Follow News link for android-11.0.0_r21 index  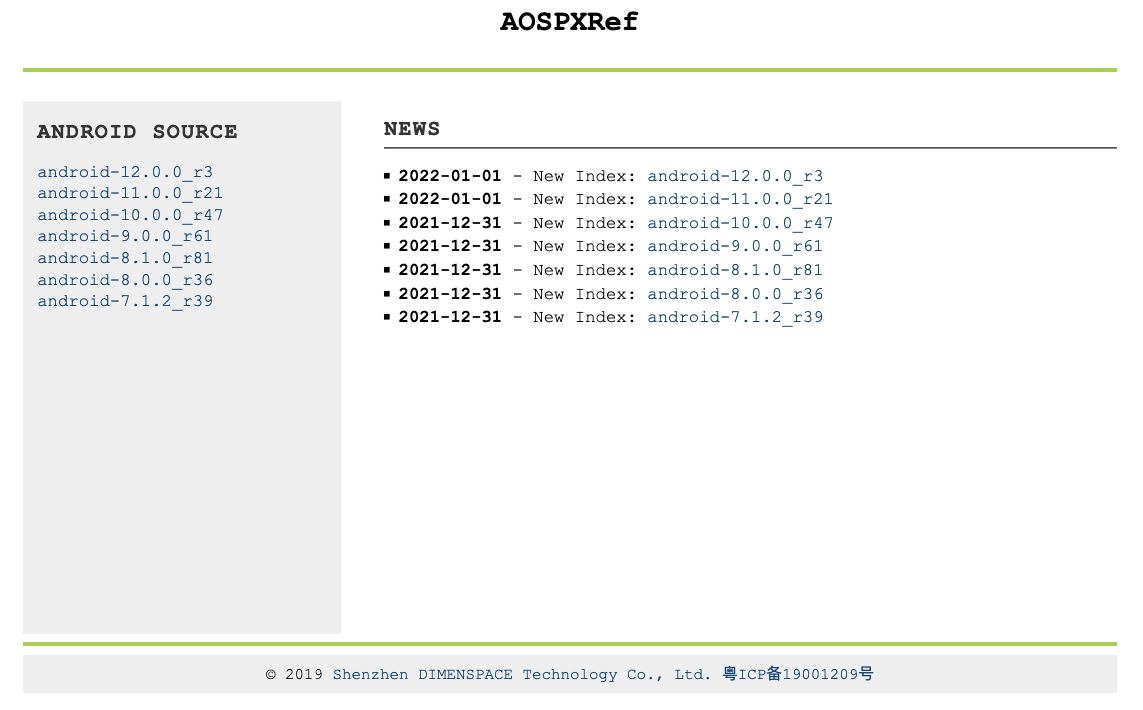click(740, 199)
